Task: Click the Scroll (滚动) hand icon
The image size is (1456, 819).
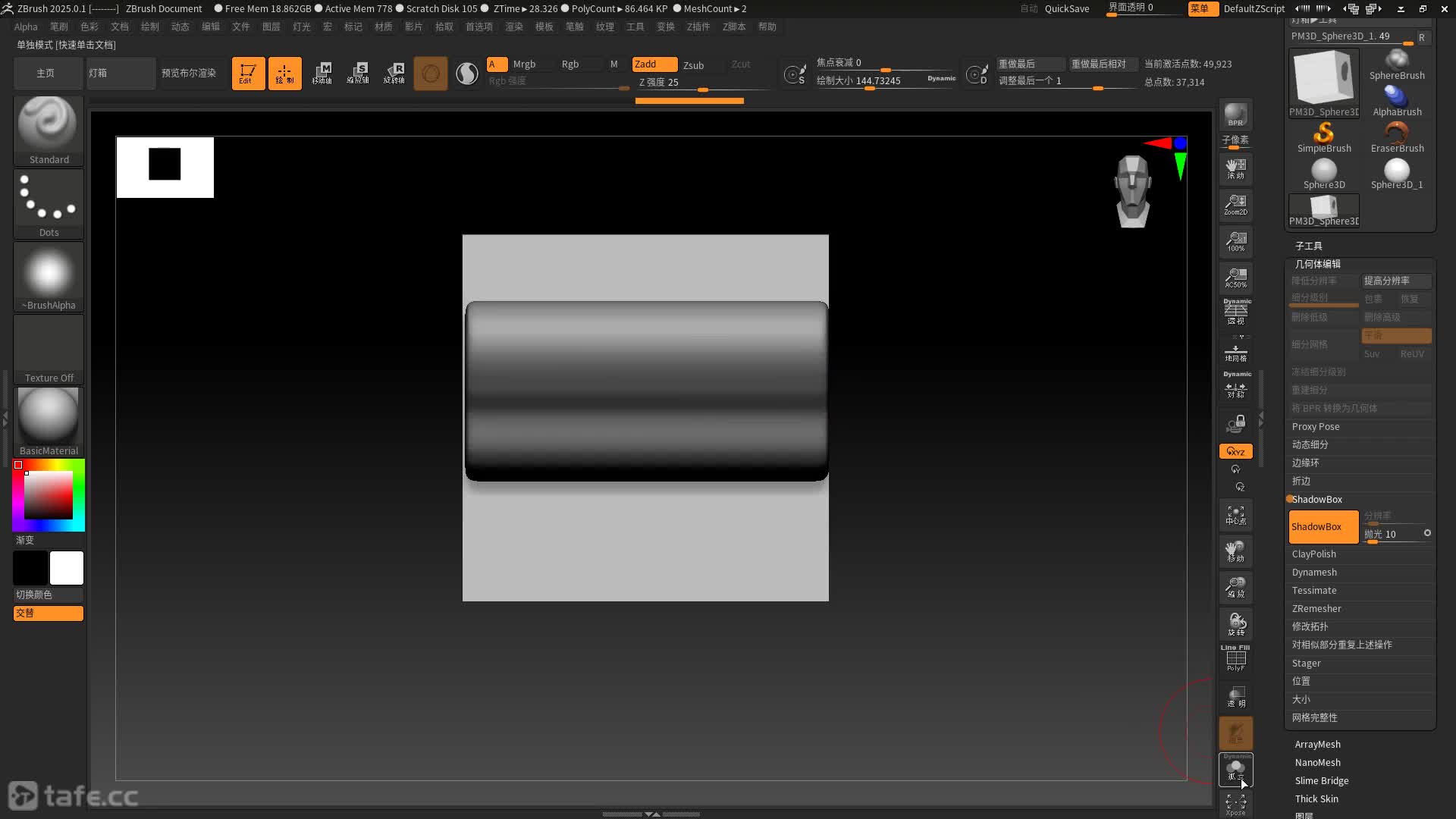Action: point(1235,168)
